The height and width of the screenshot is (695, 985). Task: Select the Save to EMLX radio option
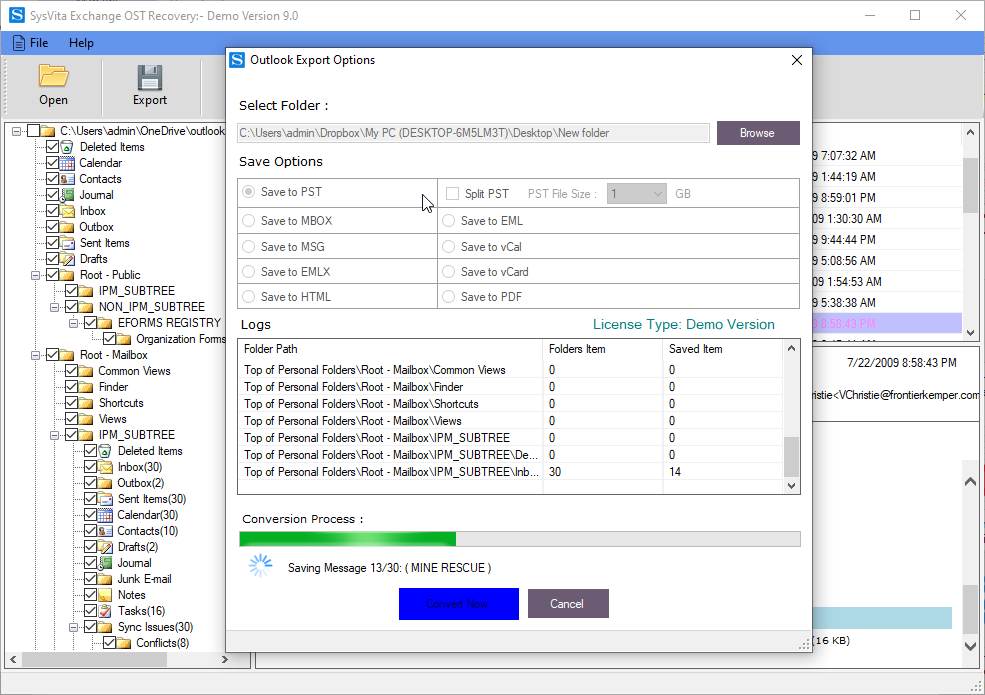(249, 271)
